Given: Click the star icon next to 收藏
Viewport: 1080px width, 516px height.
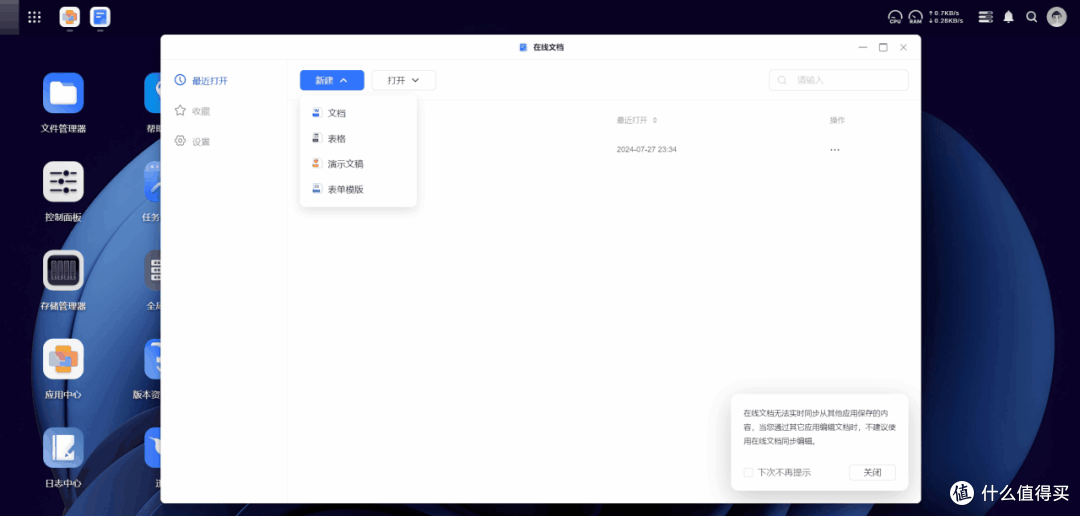Looking at the screenshot, I should point(180,110).
